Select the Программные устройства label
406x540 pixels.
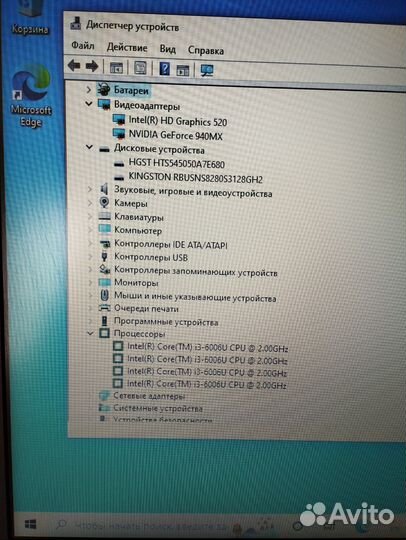tap(166, 322)
